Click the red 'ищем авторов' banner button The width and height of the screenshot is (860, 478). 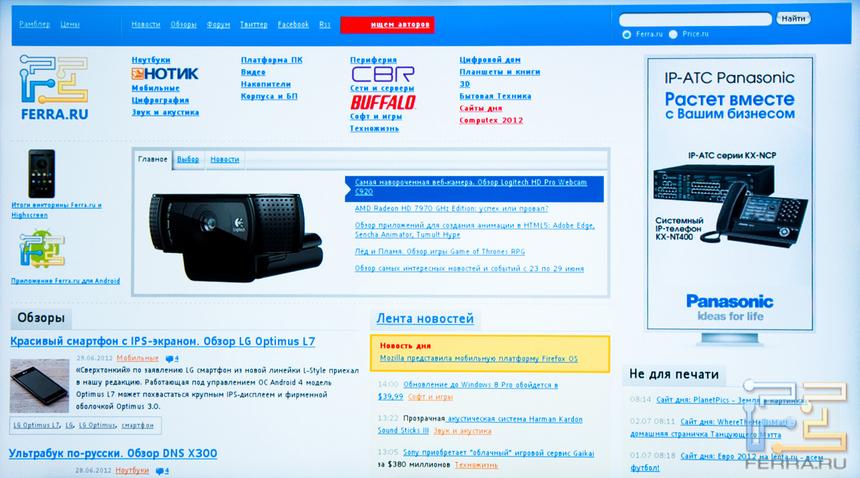[387, 25]
